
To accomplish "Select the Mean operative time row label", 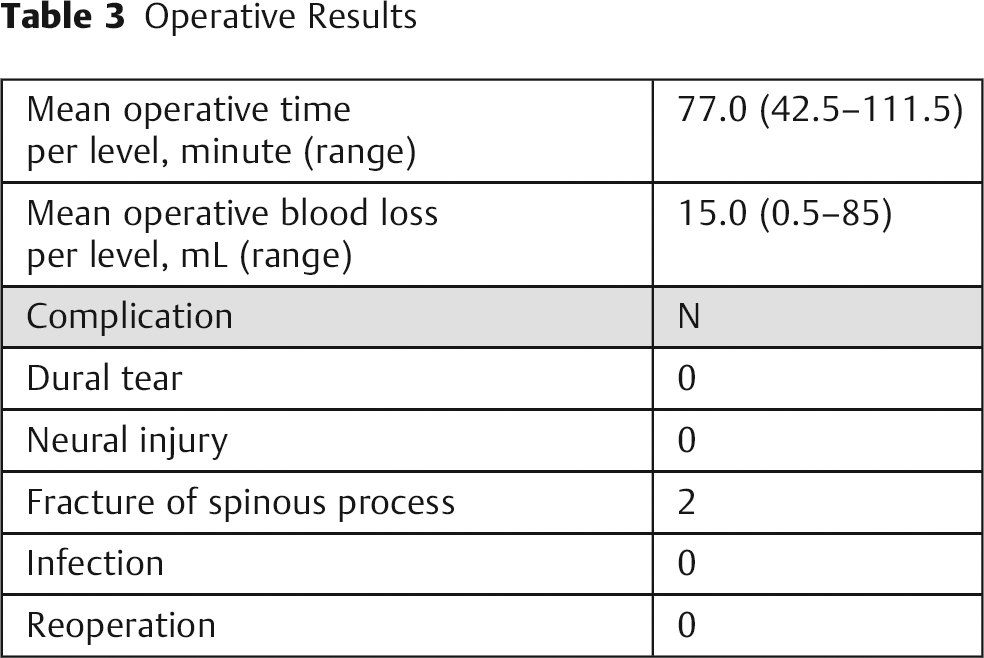I will [x=221, y=130].
